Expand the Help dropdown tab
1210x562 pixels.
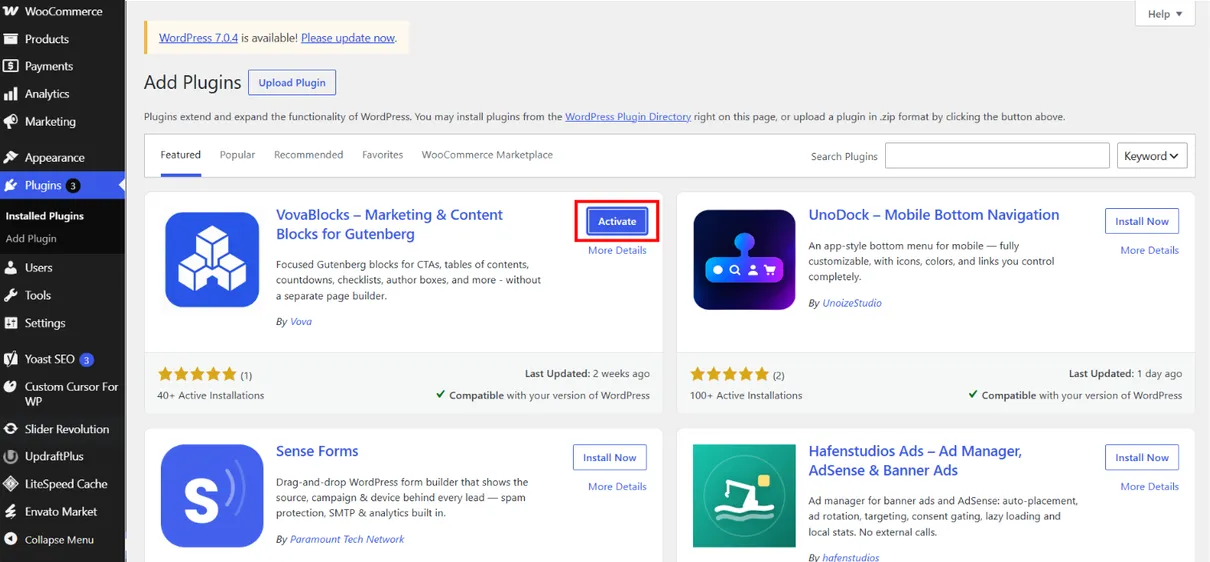pyautogui.click(x=1165, y=14)
